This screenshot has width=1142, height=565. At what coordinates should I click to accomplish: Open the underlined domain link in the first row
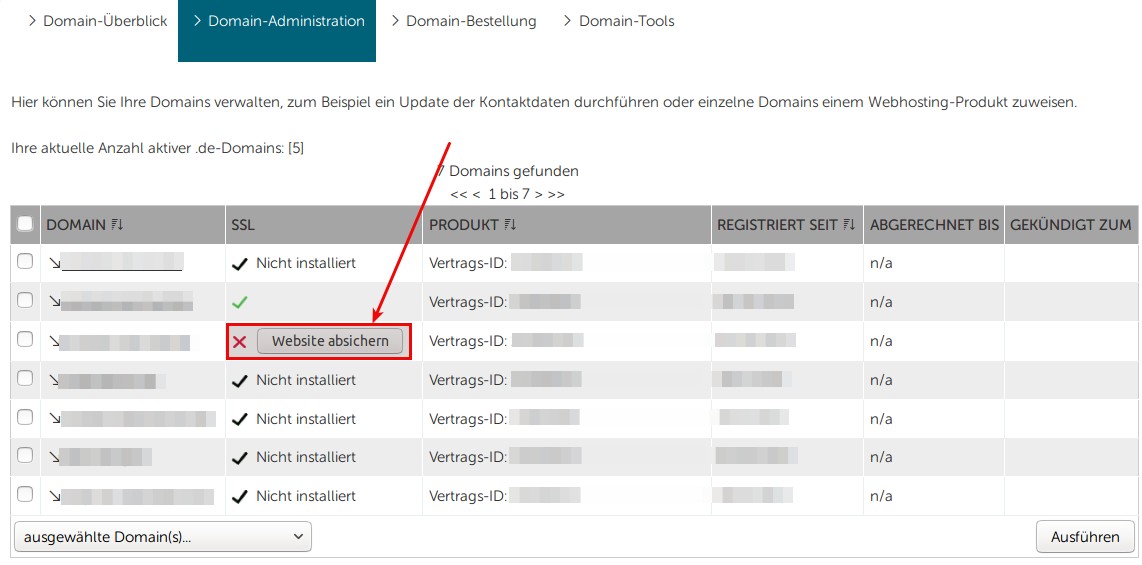tap(122, 263)
